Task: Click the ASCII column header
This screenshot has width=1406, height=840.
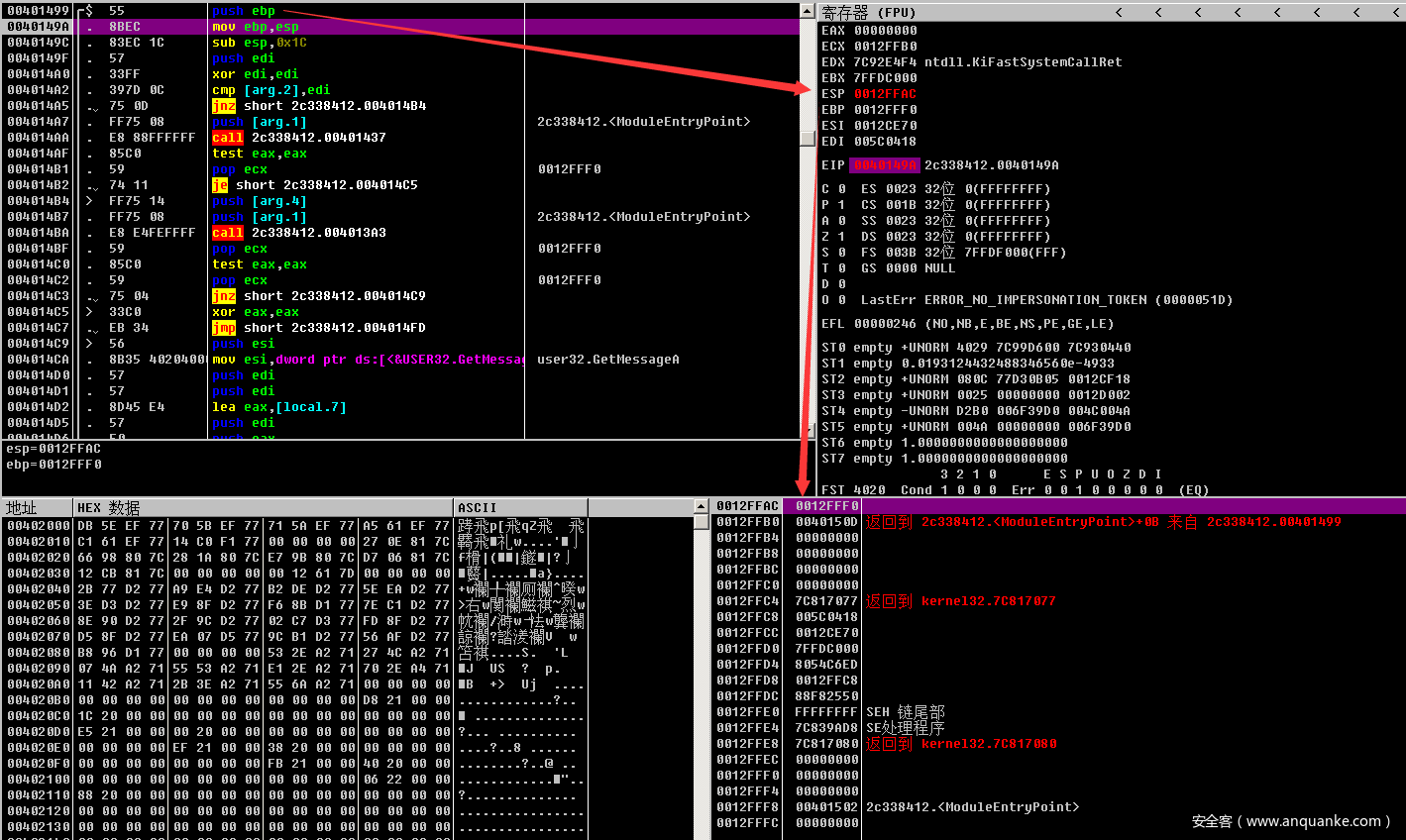Action: [478, 507]
